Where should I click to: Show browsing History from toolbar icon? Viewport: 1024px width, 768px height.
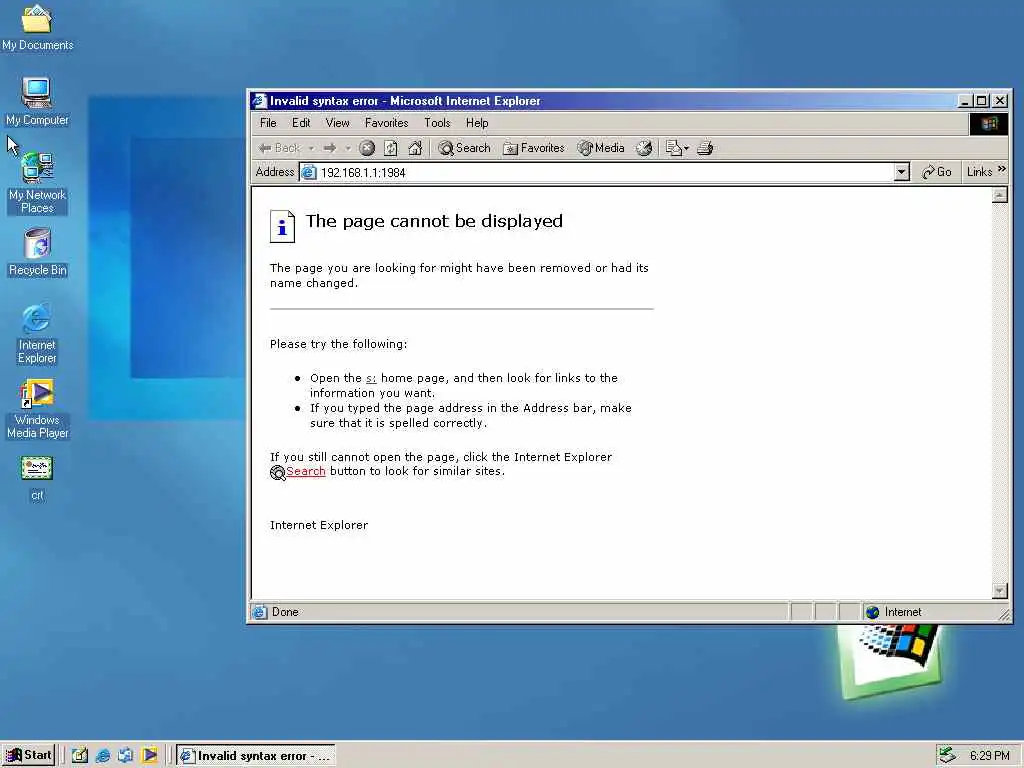644,148
